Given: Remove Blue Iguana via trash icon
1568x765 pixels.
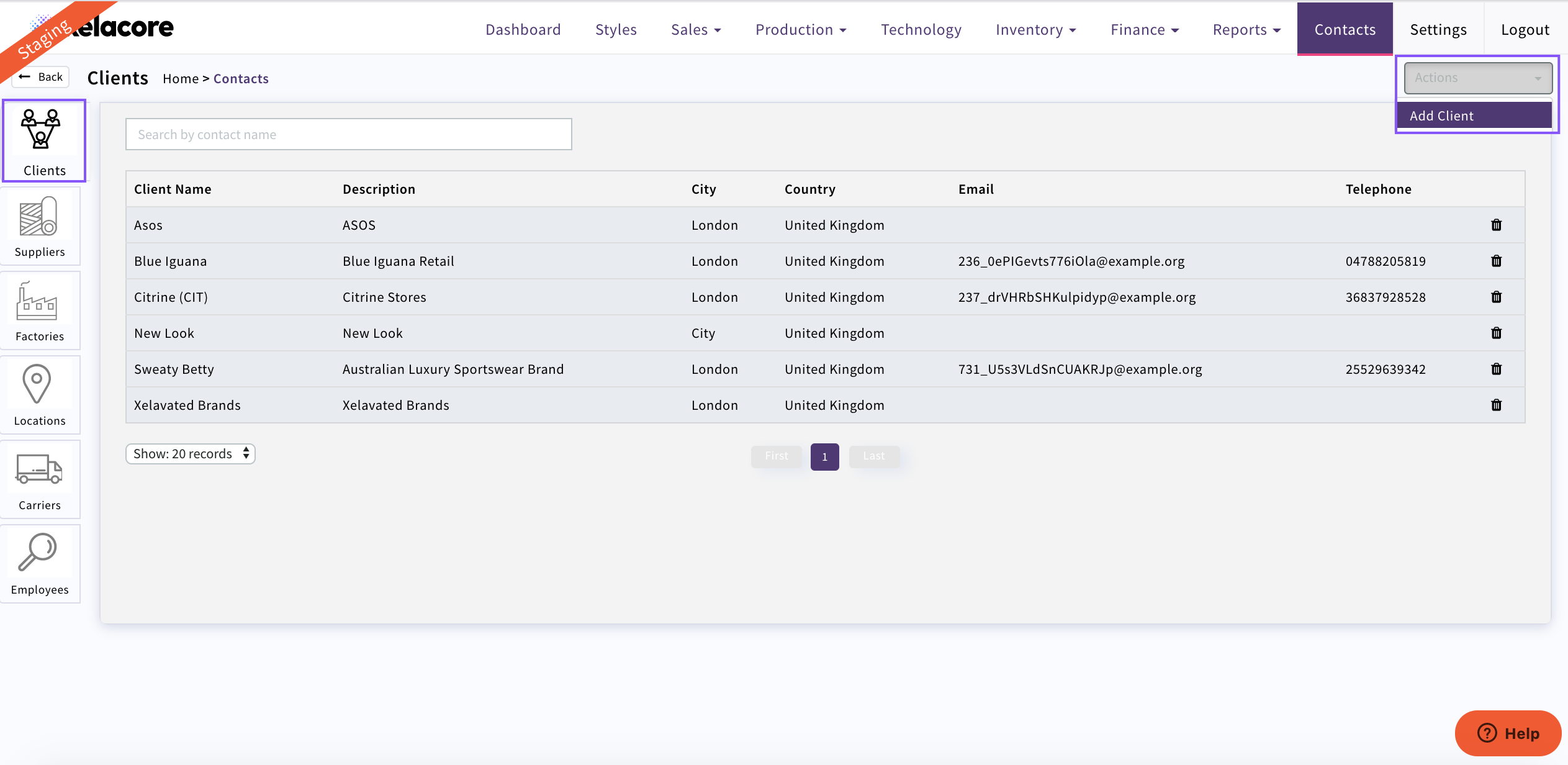Looking at the screenshot, I should 1496,261.
